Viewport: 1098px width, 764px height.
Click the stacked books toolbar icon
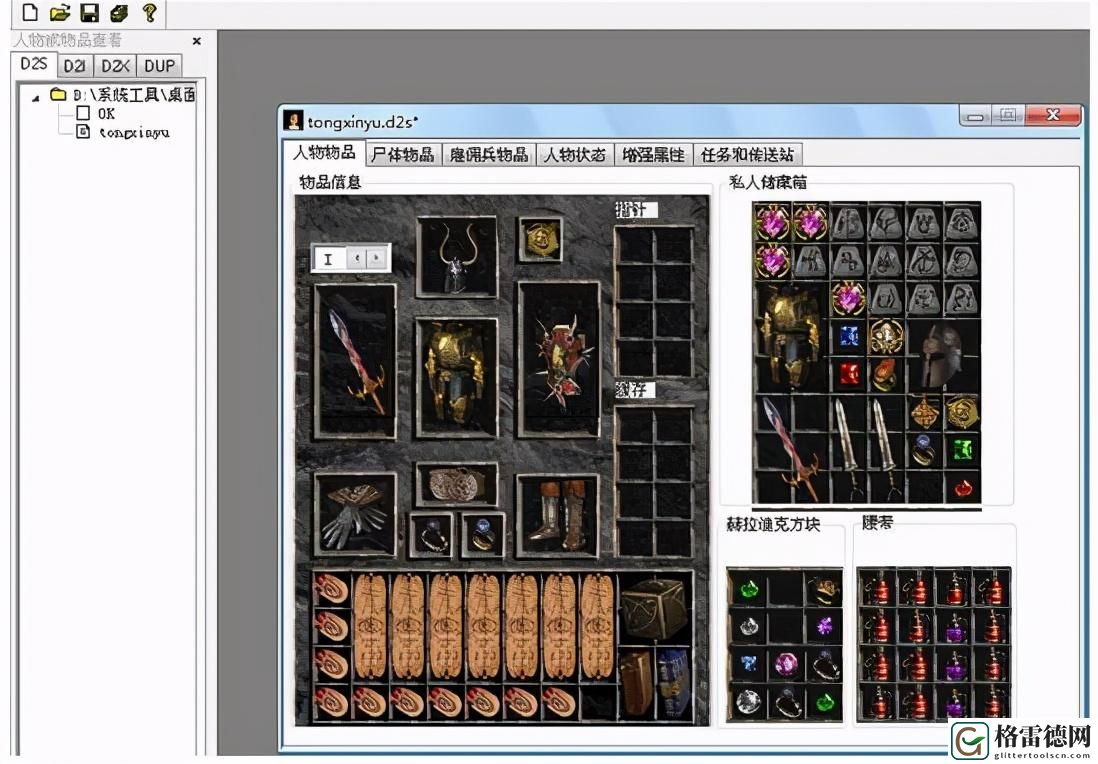point(119,12)
